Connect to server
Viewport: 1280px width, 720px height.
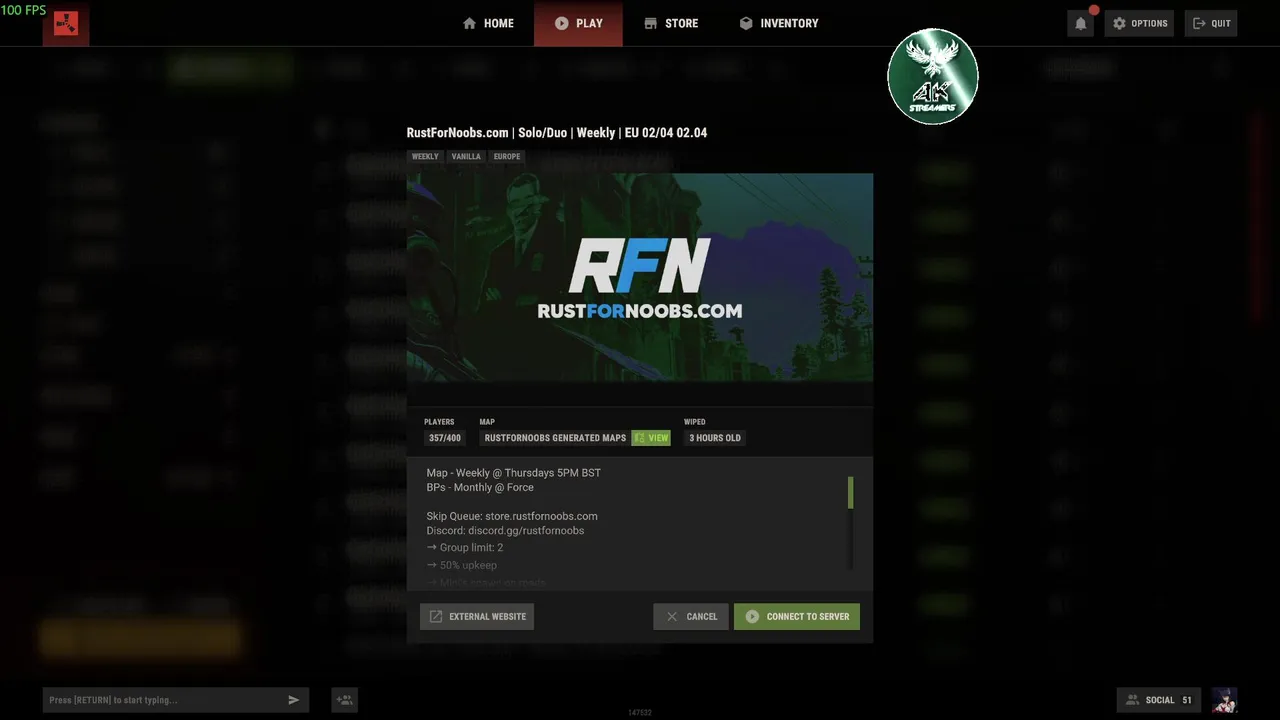tap(797, 617)
